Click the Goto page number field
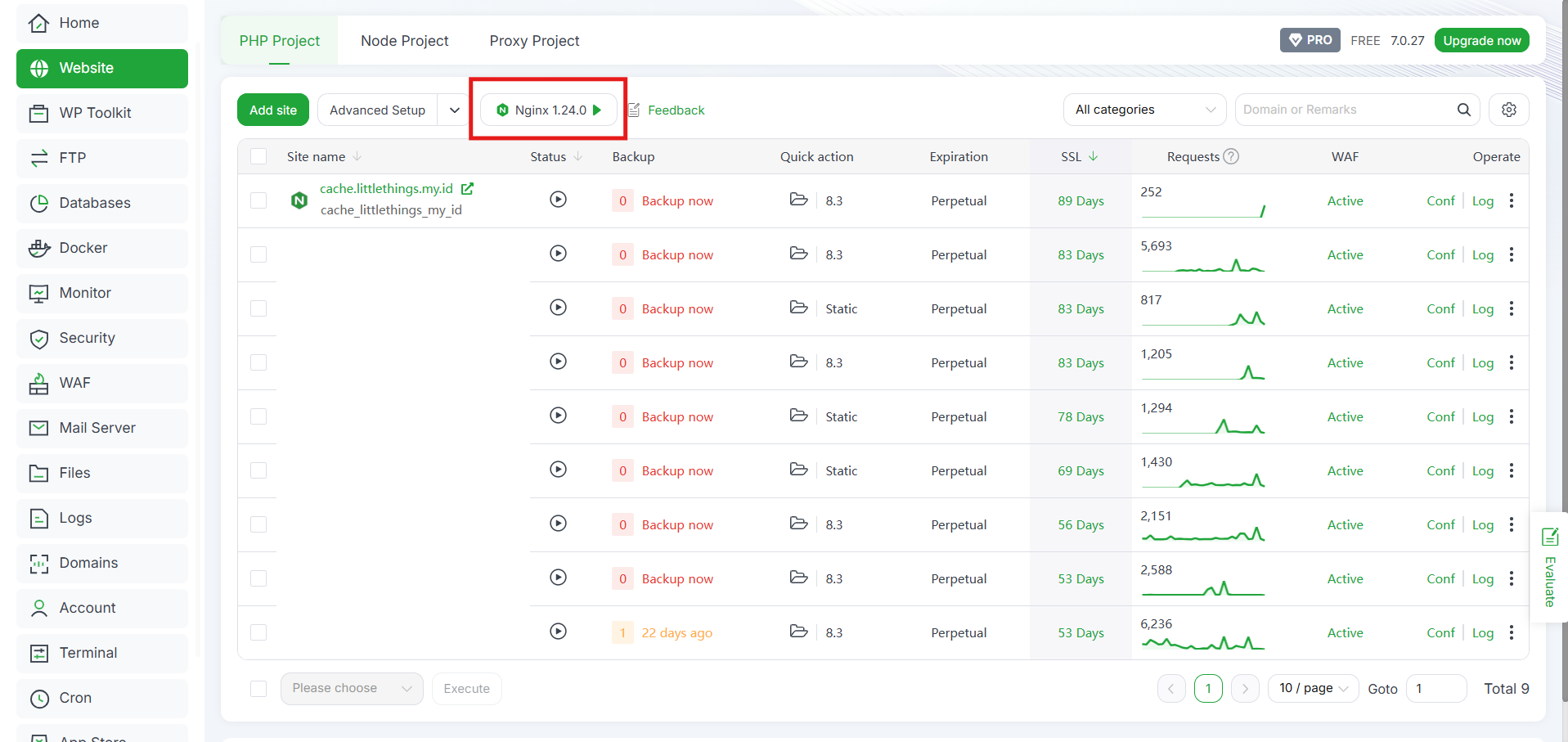This screenshot has width=1568, height=742. 1435,689
